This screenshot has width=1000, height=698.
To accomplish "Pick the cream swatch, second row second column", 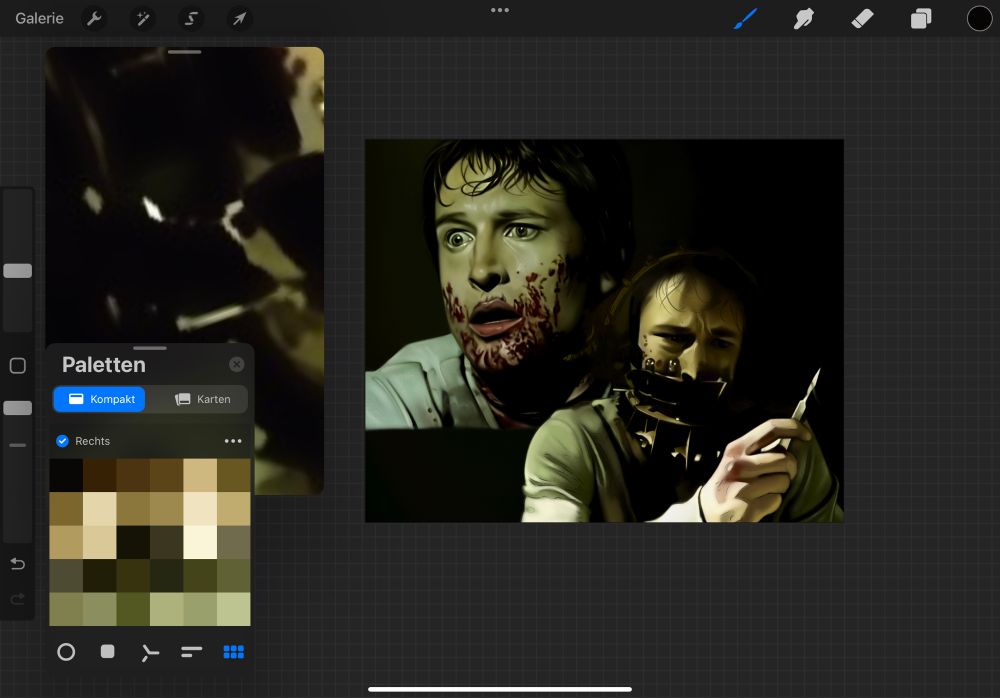I will click(x=99, y=509).
